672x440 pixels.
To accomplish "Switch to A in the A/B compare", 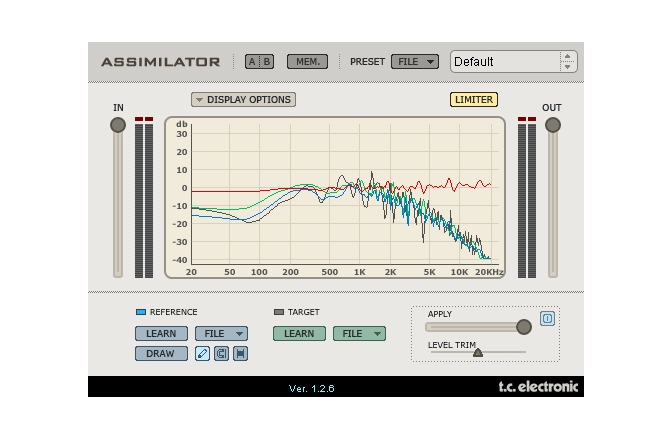I will click(x=252, y=62).
